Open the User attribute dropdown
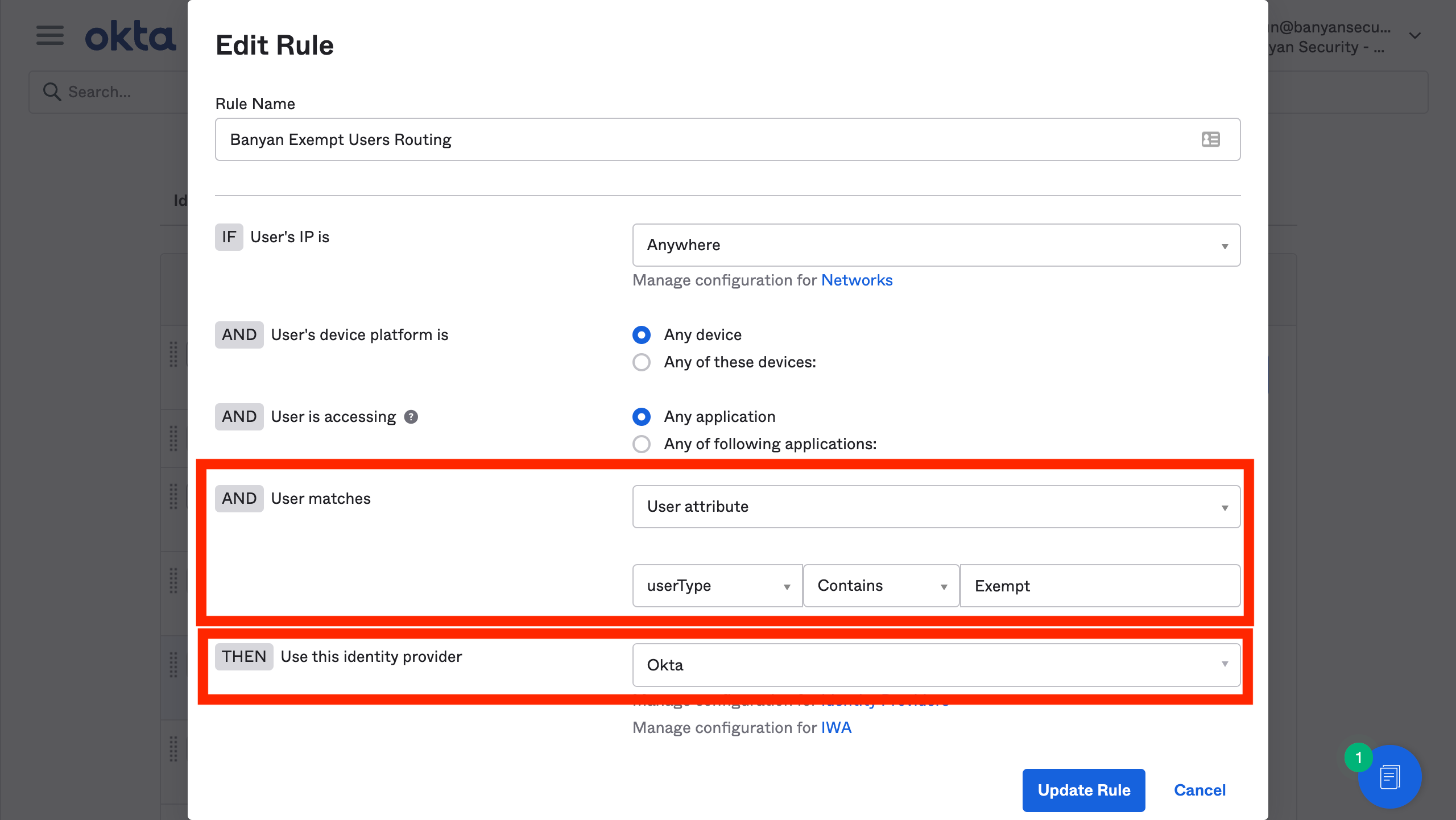This screenshot has width=1456, height=820. click(936, 507)
